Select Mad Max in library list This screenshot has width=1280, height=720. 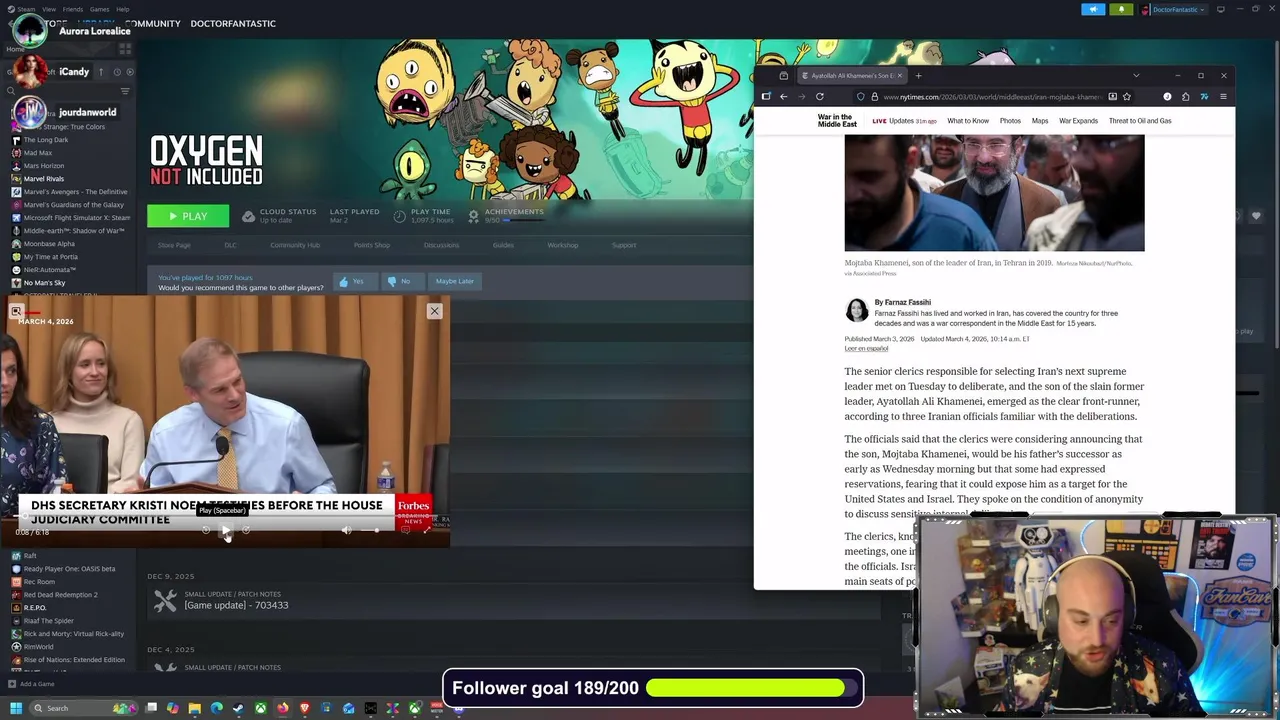tap(38, 153)
